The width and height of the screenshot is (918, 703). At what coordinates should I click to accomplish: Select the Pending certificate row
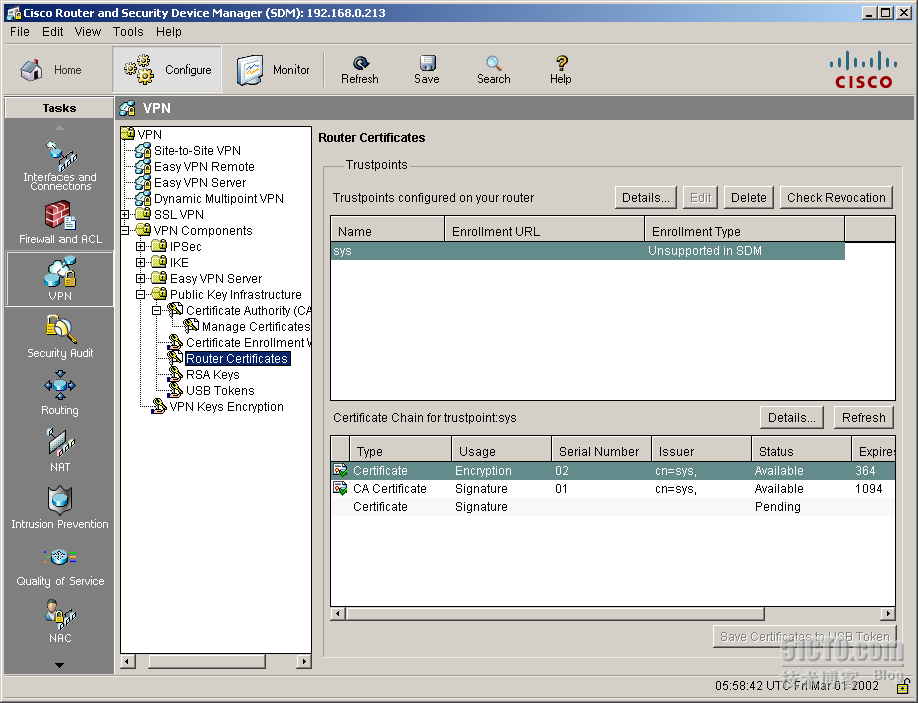(613, 507)
